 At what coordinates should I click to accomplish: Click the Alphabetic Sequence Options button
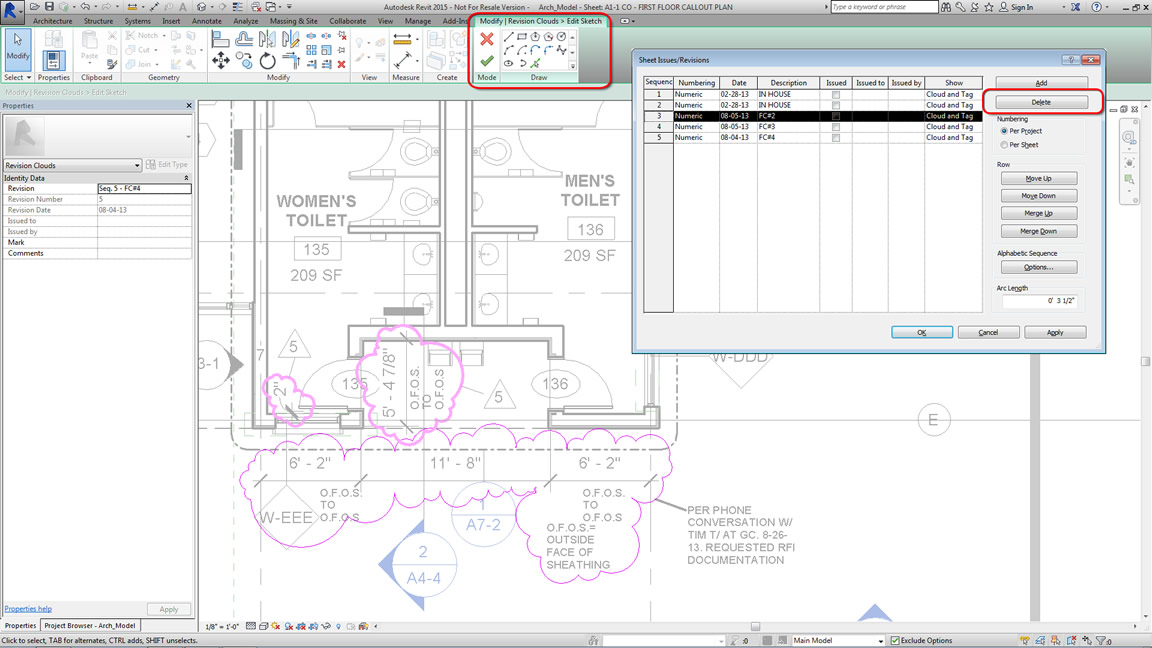pos(1039,267)
